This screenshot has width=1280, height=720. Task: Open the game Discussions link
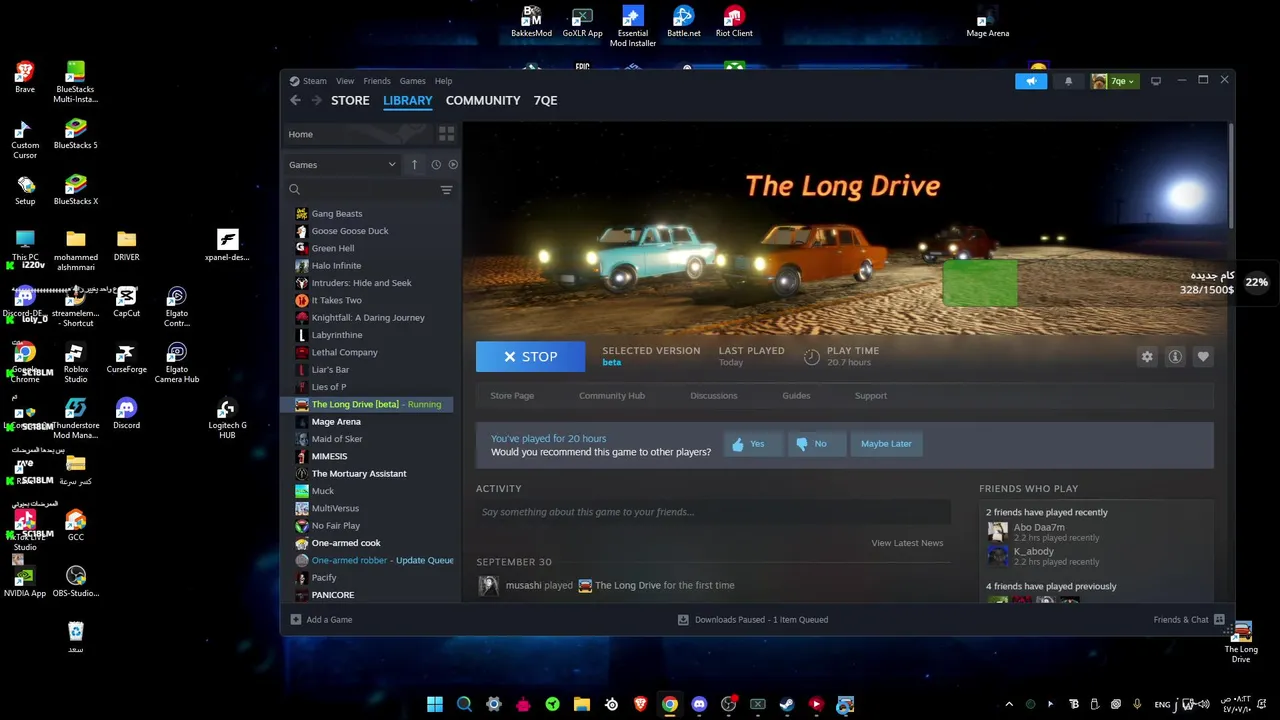coord(714,396)
